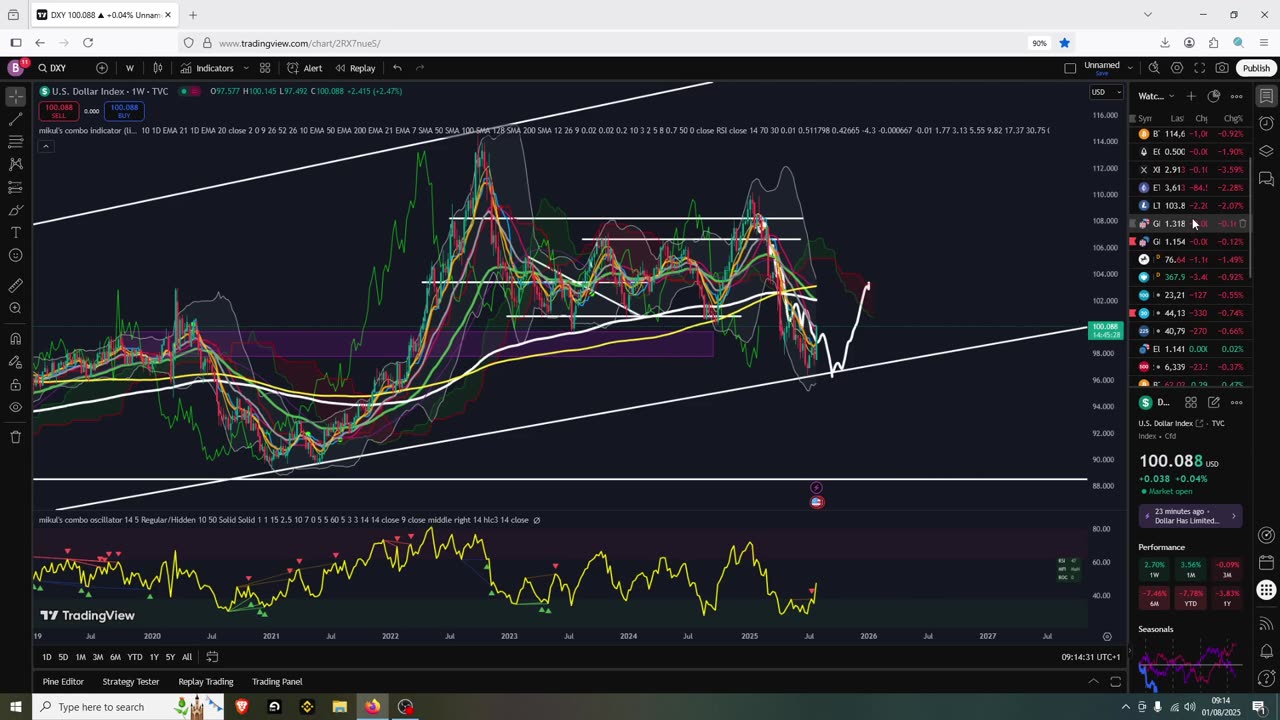Maximize the bottom panel icon
1280x720 pixels.
tap(1115, 682)
